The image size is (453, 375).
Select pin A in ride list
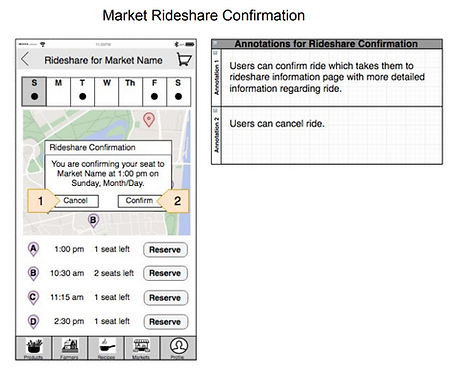point(33,249)
